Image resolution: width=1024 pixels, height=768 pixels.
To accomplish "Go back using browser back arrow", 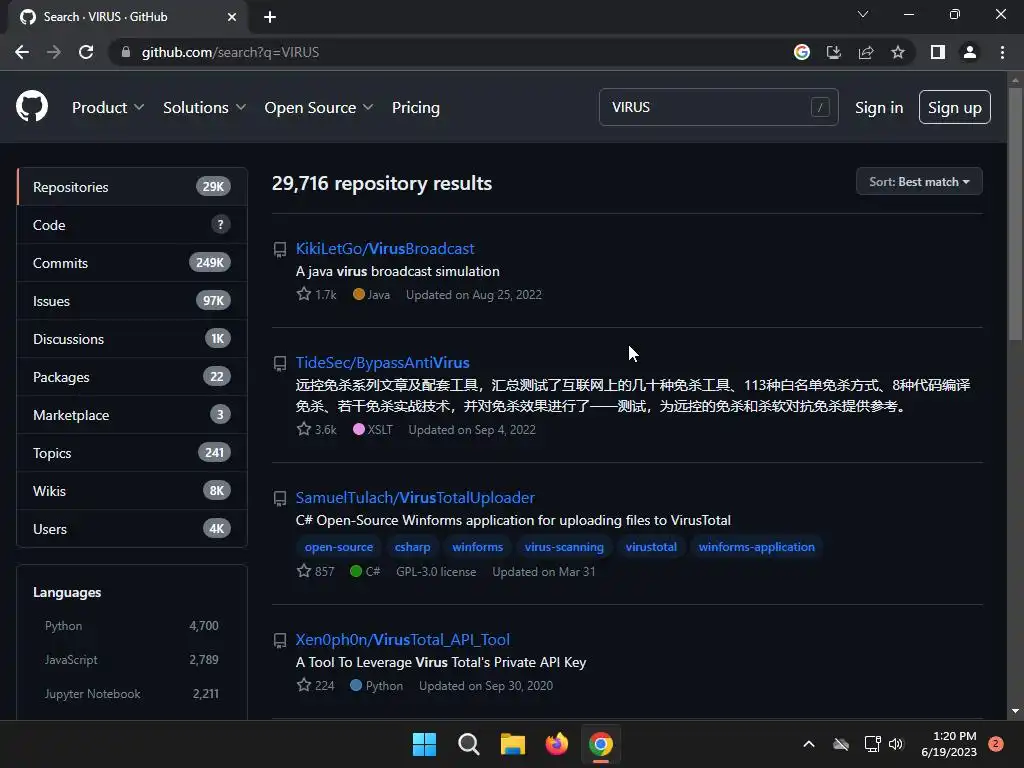I will (x=22, y=52).
